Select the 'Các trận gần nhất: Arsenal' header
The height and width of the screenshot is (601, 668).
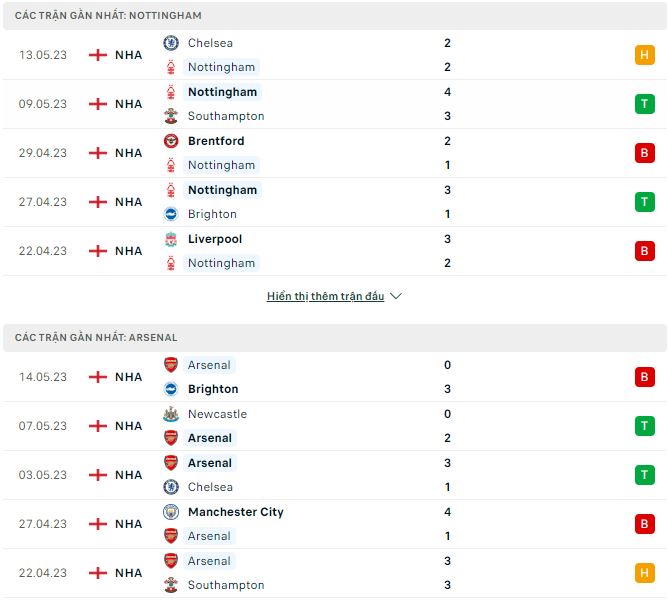(96, 338)
